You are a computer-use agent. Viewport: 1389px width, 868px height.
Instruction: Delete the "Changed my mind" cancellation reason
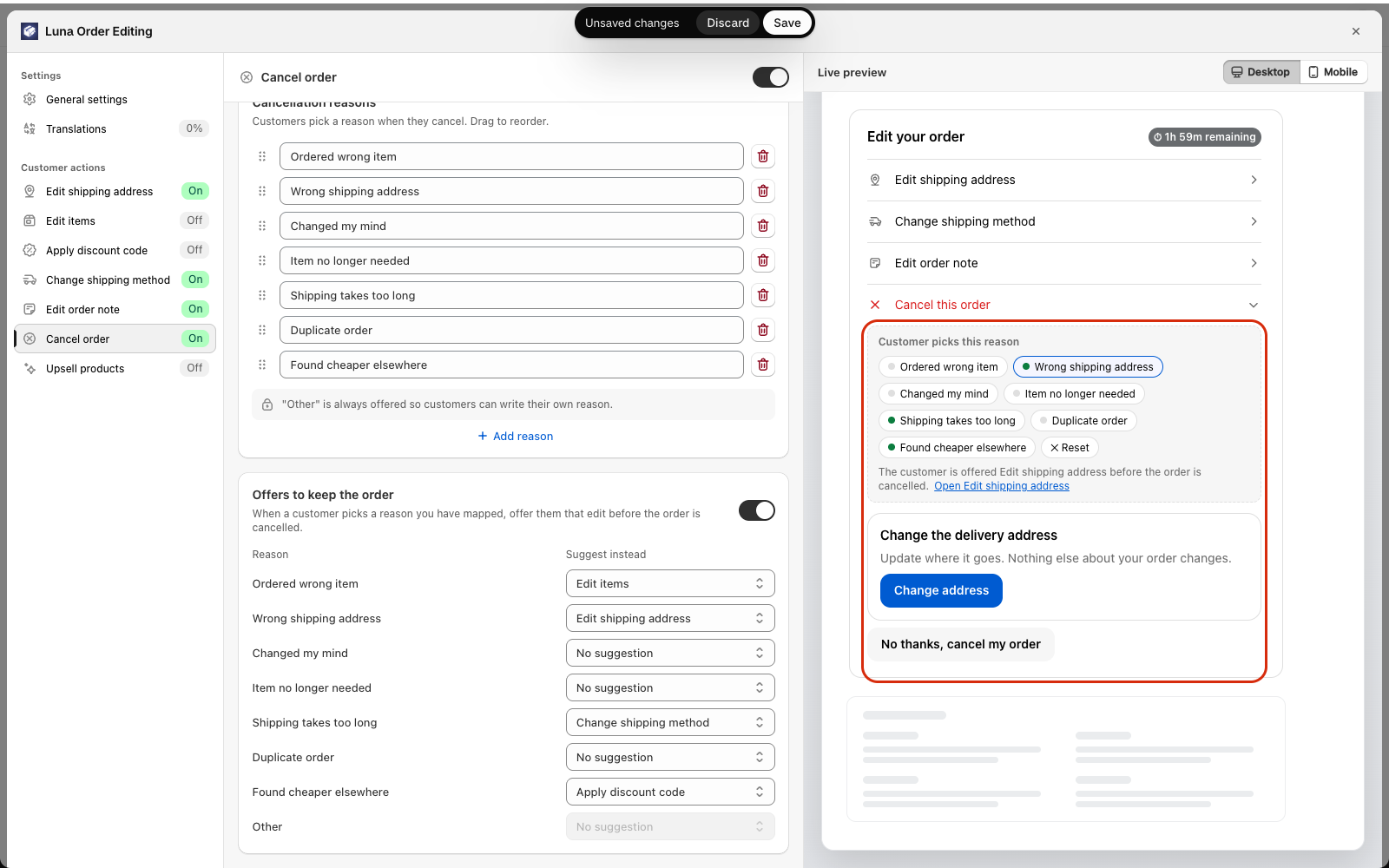coord(763,226)
